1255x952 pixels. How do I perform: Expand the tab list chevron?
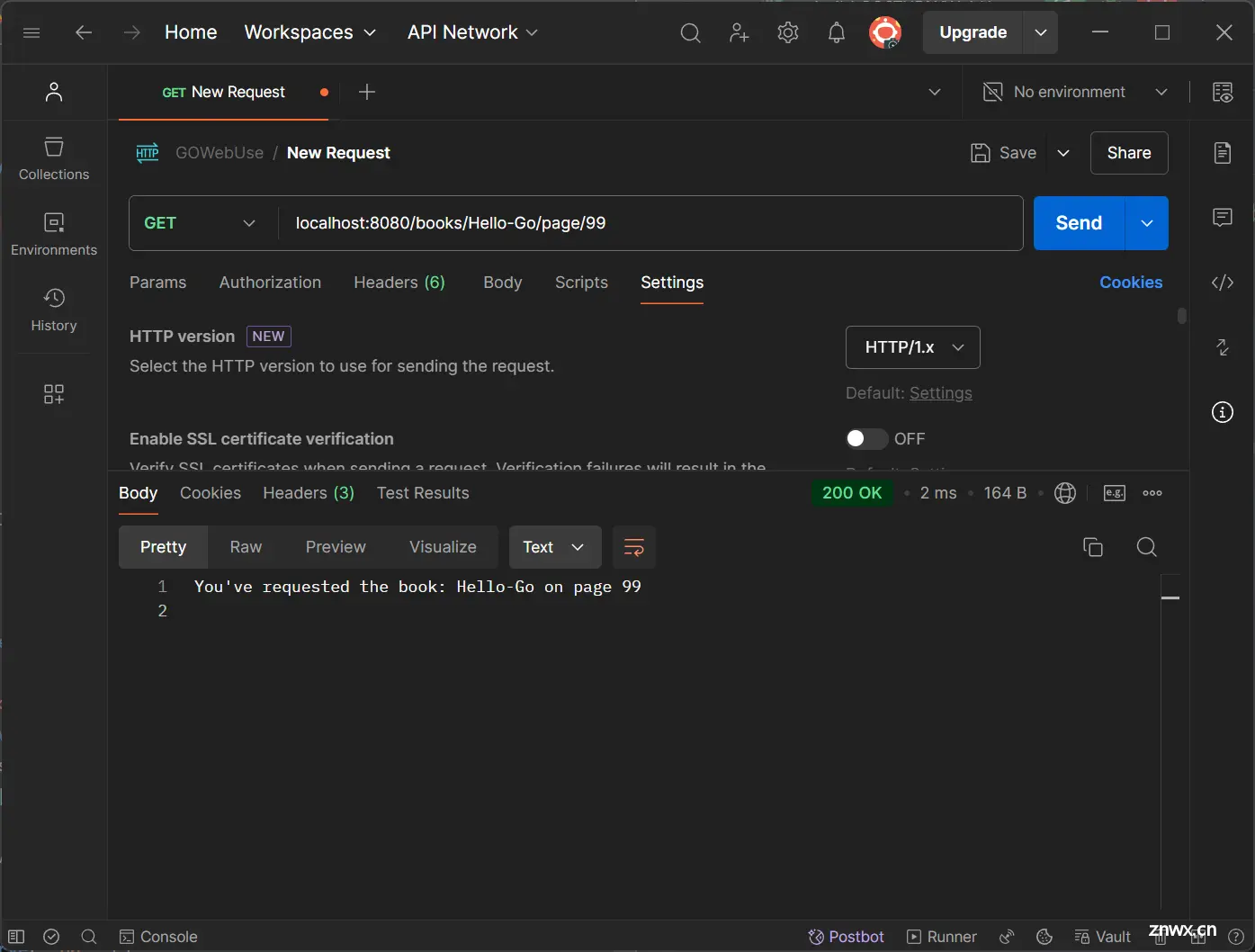(x=935, y=92)
